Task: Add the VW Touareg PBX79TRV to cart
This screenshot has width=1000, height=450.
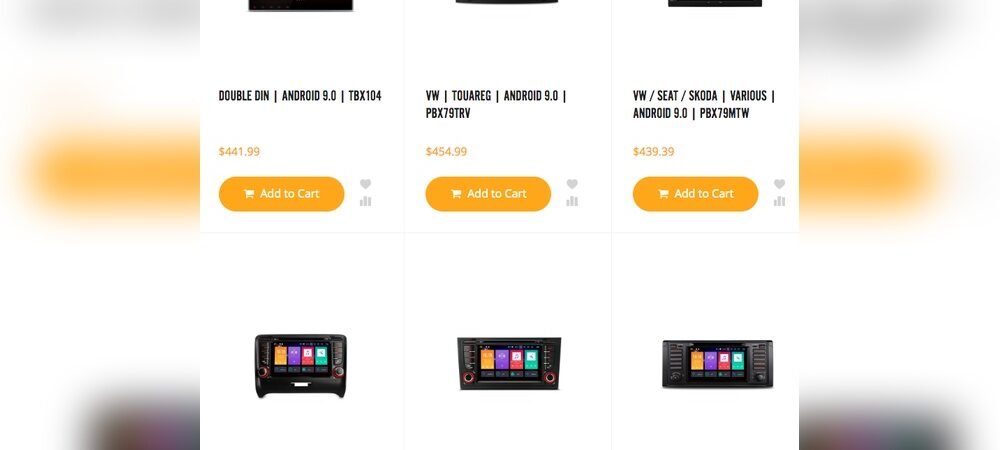Action: point(488,194)
